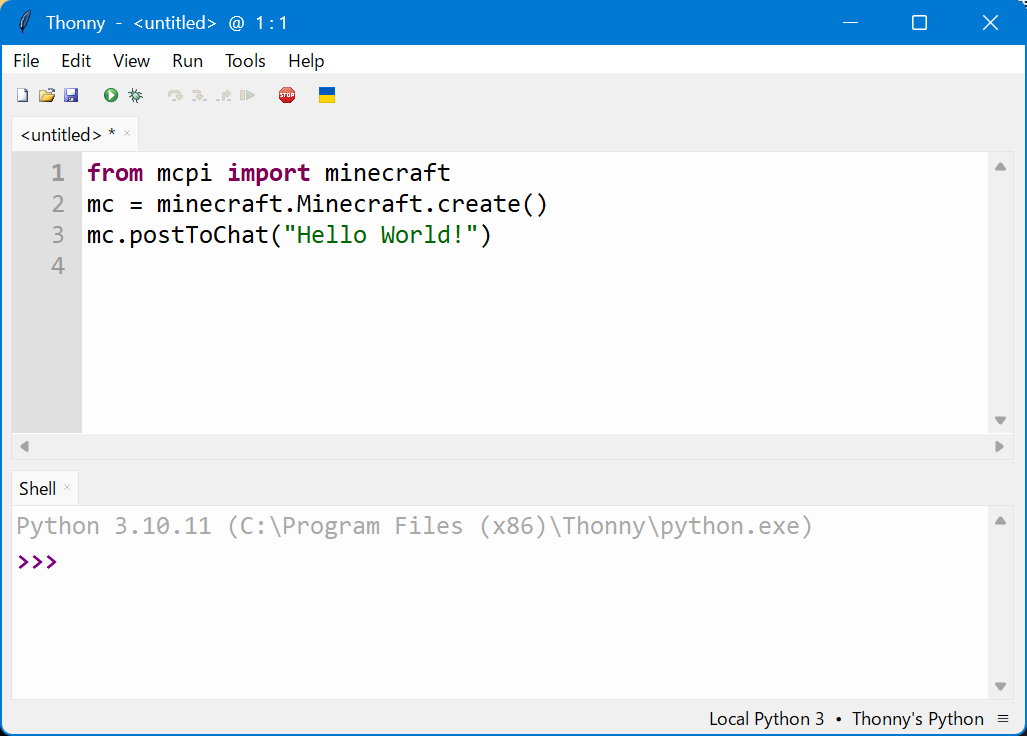
Task: Click the Step into icon
Action: click(x=199, y=96)
